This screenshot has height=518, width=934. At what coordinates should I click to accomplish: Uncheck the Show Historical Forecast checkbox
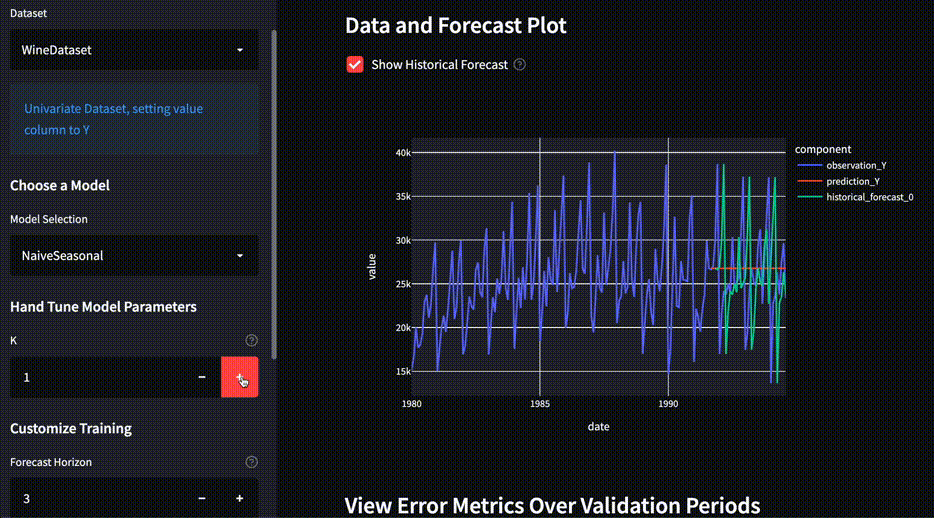tap(354, 65)
